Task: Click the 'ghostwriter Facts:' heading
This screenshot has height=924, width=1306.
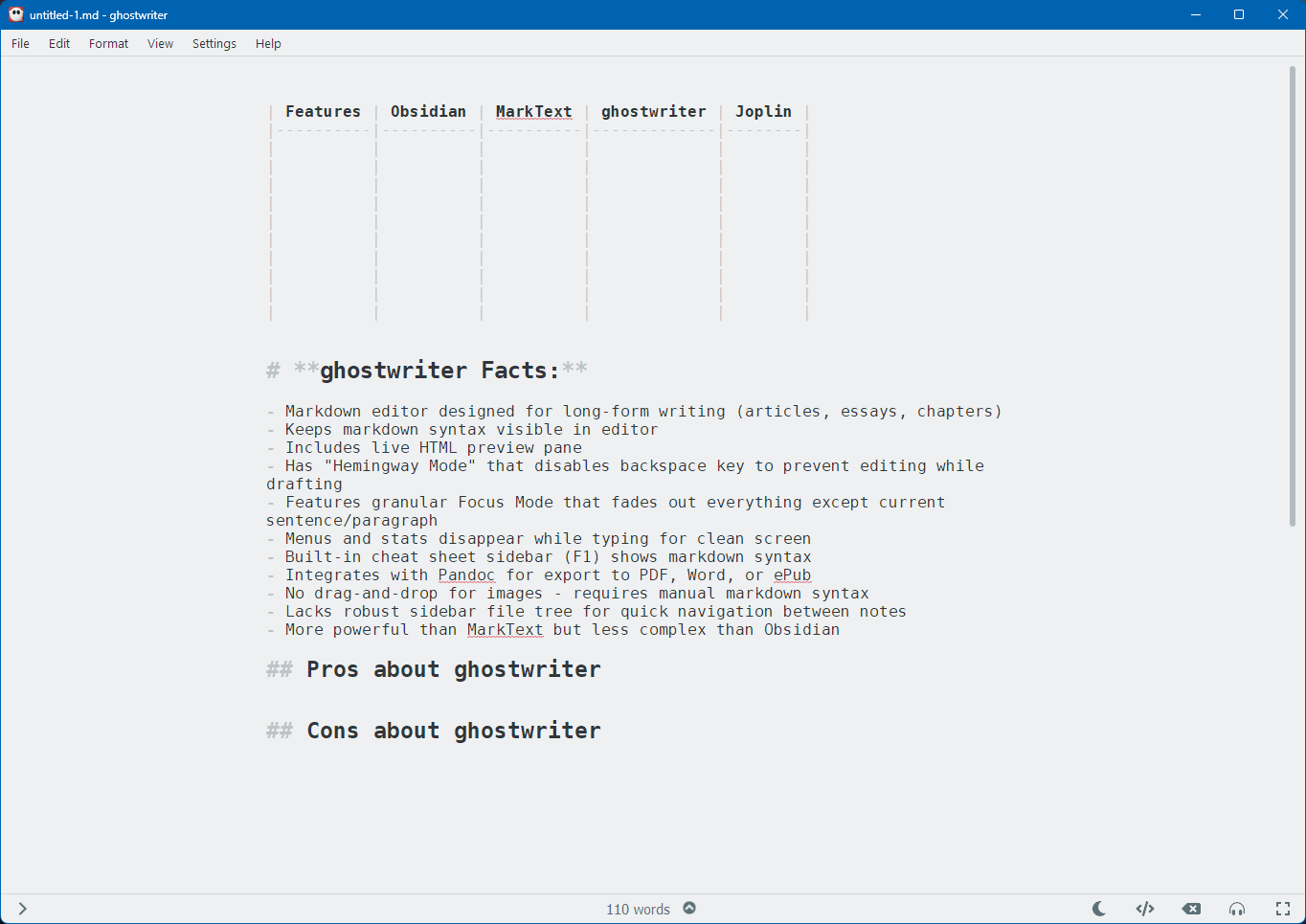Action: tap(439, 371)
